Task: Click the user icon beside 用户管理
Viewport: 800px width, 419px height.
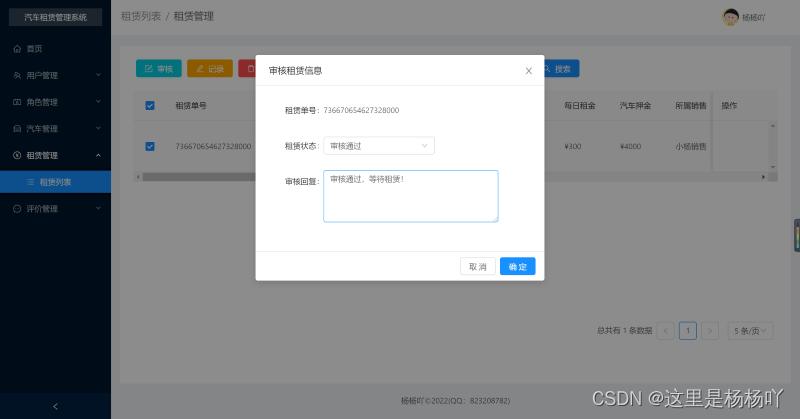Action: point(17,75)
